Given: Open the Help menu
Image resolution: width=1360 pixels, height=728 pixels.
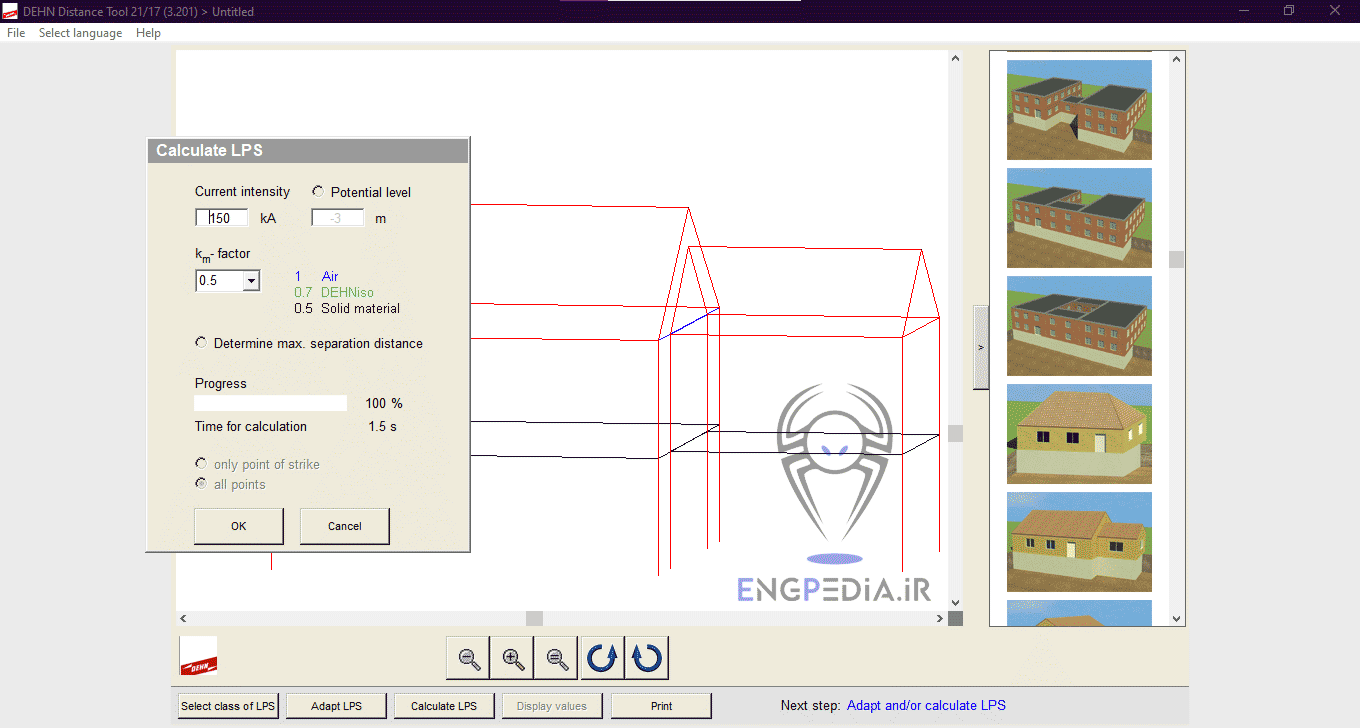Looking at the screenshot, I should click(x=148, y=33).
